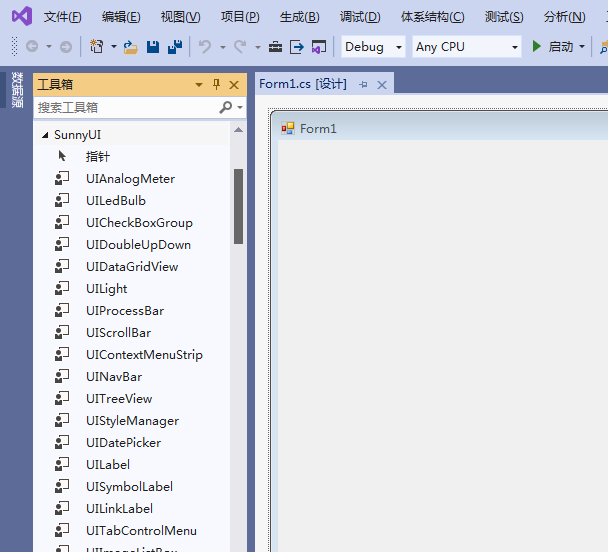This screenshot has height=552, width=608.
Task: Open the 编辑(E) menu
Action: (121, 17)
